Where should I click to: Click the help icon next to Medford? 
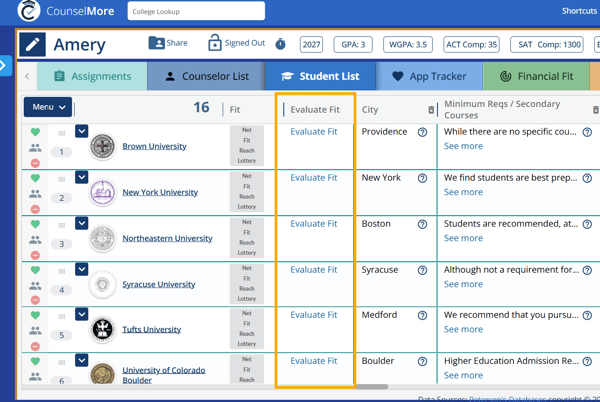click(x=422, y=315)
